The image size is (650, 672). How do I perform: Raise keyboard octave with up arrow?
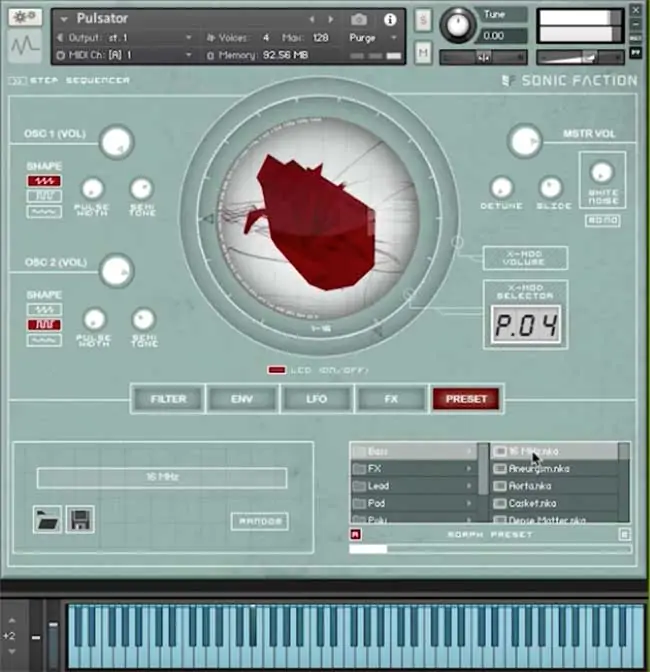click(x=12, y=620)
